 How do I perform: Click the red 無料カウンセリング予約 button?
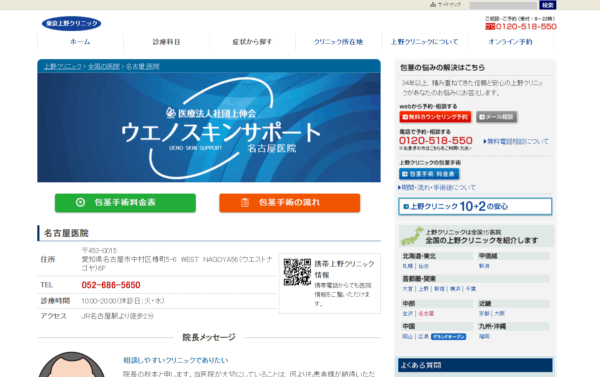[435, 117]
